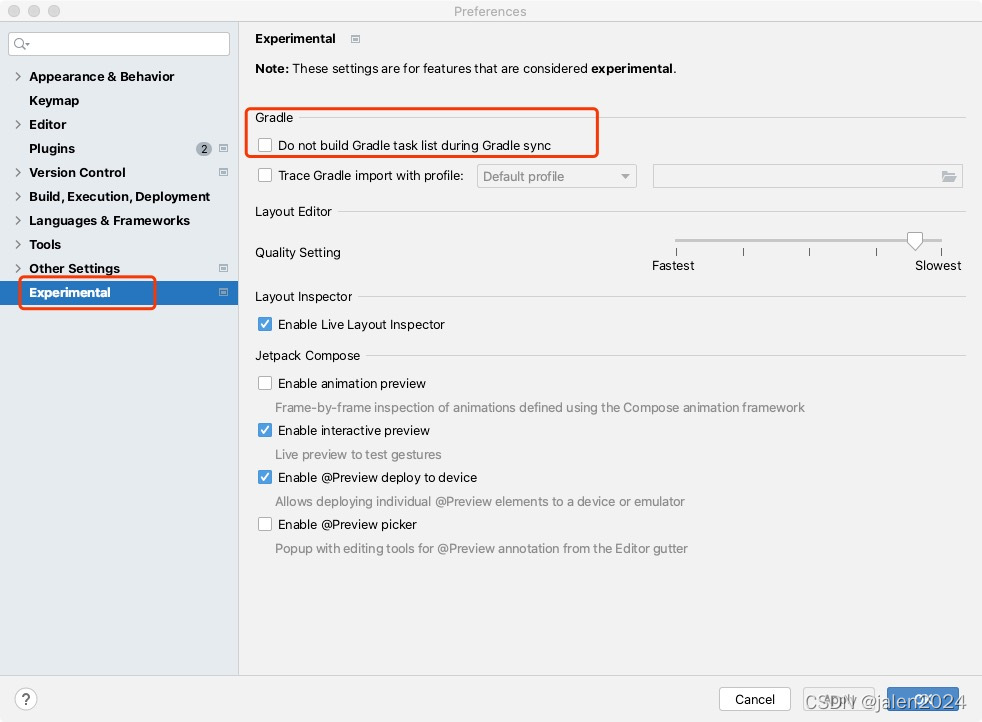This screenshot has width=982, height=722.
Task: Select Keymap in the settings list
Action: [54, 101]
